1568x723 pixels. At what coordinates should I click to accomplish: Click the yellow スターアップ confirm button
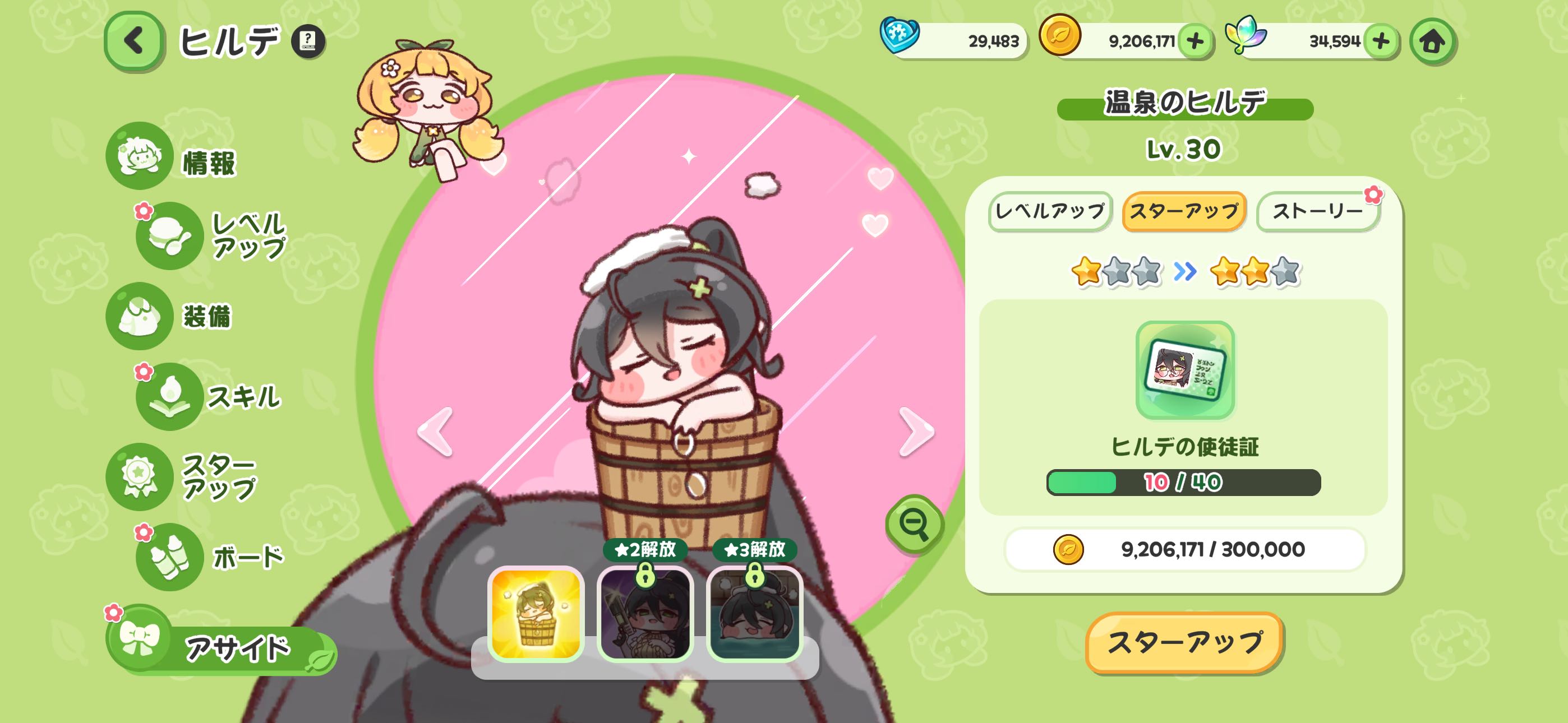[1184, 643]
